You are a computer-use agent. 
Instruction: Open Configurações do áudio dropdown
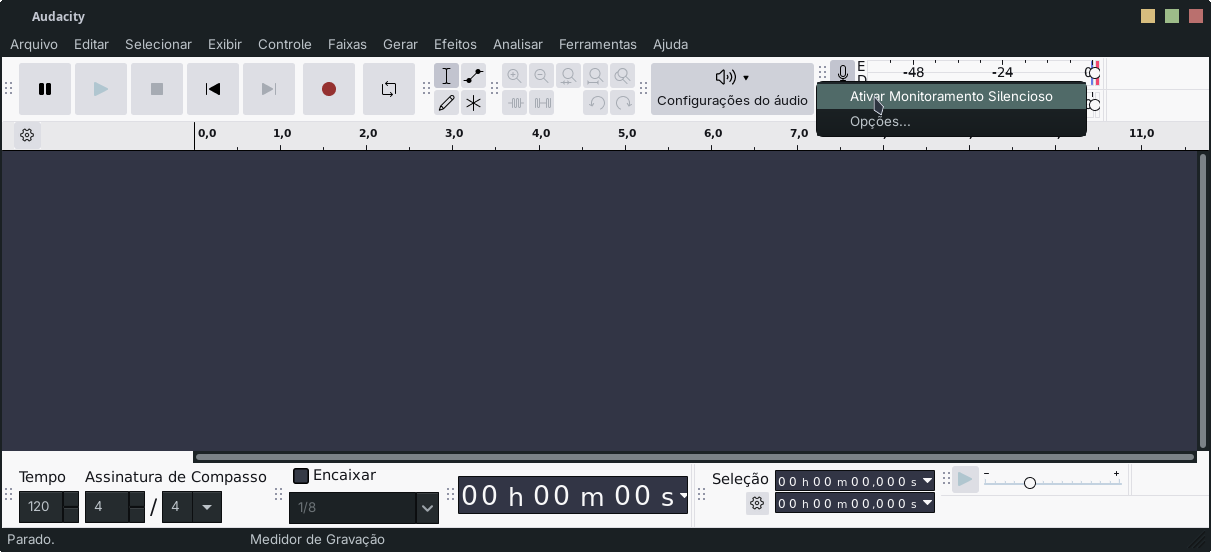point(732,89)
